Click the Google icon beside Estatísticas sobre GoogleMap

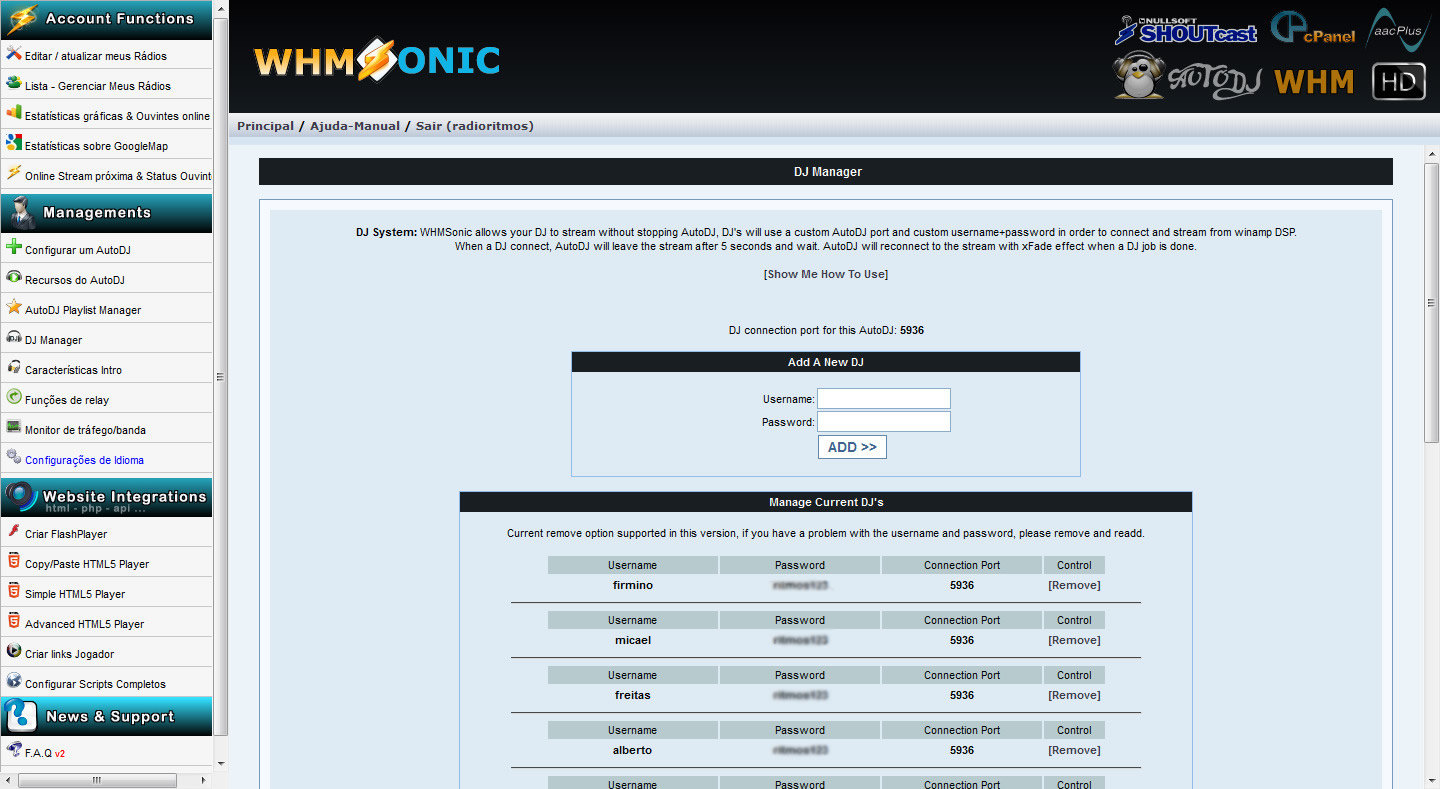click(x=13, y=143)
